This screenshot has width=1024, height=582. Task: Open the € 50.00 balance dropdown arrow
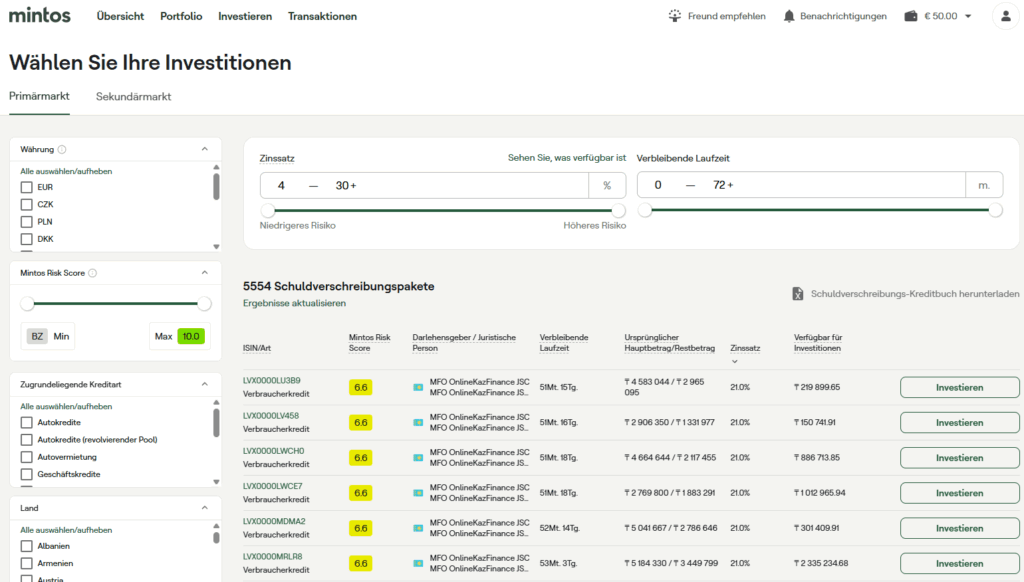pos(968,16)
